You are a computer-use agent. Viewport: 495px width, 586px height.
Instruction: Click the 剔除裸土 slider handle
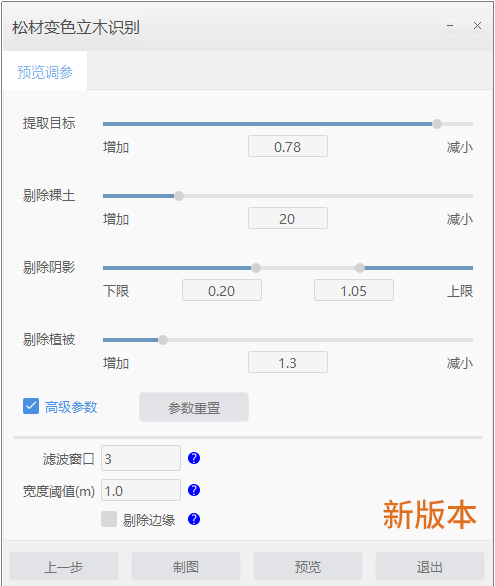click(x=179, y=196)
